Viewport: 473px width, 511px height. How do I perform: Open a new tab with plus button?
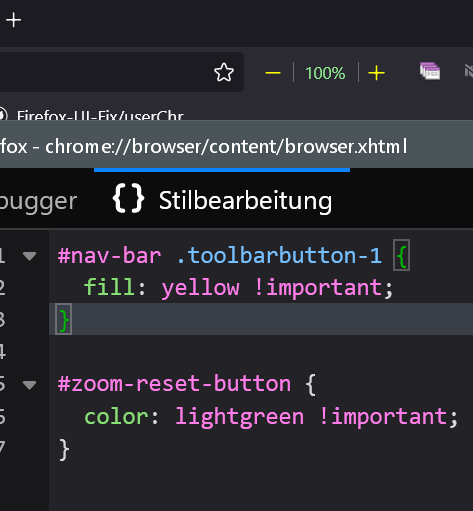click(x=14, y=20)
